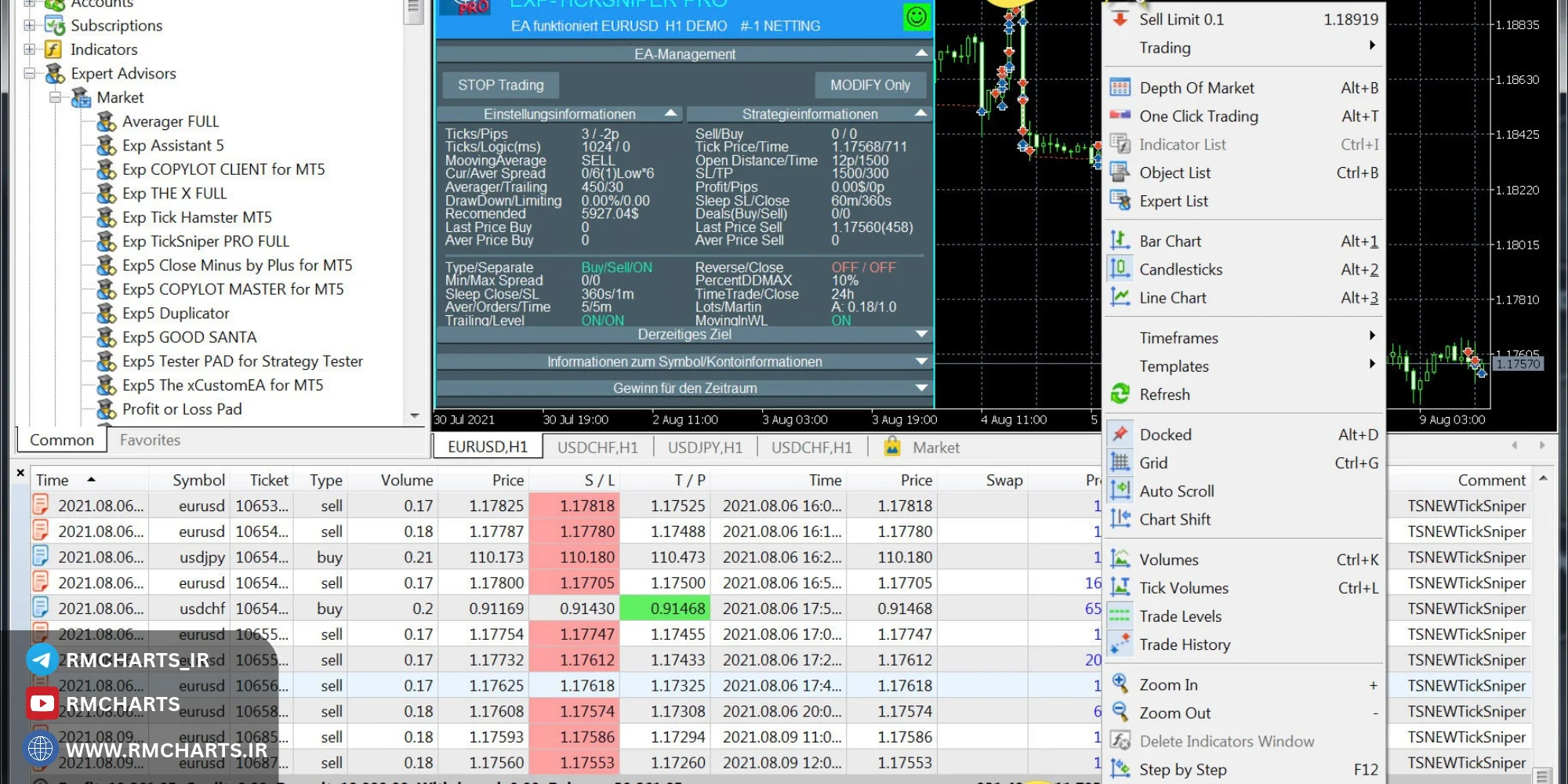Select the Line Chart icon
The width and height of the screenshot is (1568, 784).
1120,297
